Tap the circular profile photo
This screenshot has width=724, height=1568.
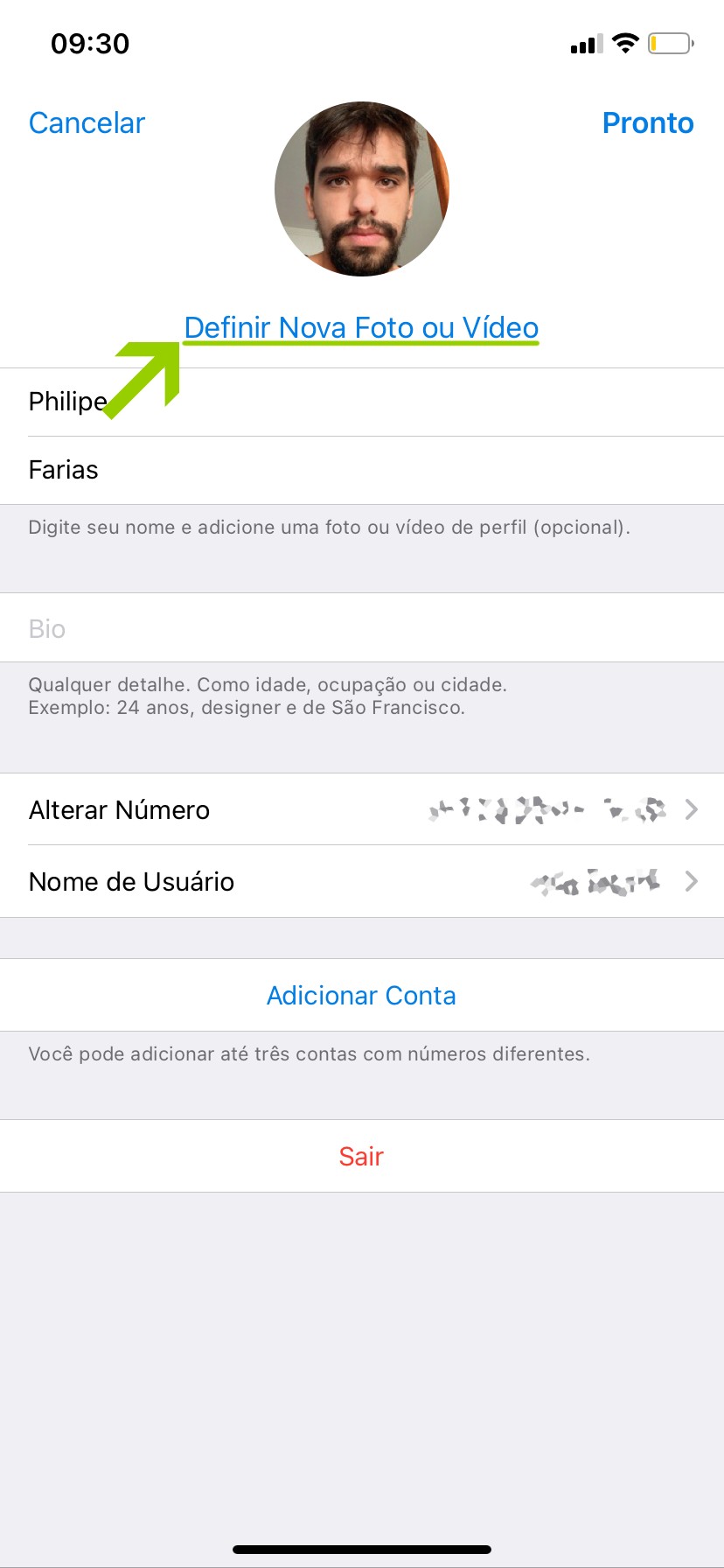click(362, 189)
